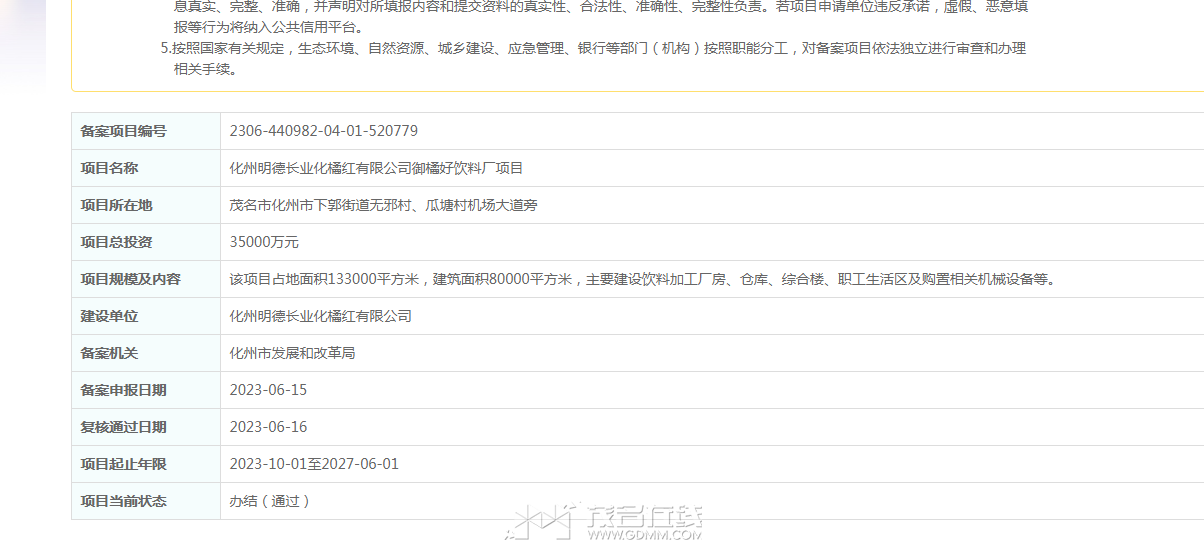Screen dimensions: 1204x545
Task: Click project name 御橘好饮料厂项目 text
Action: (x=468, y=168)
